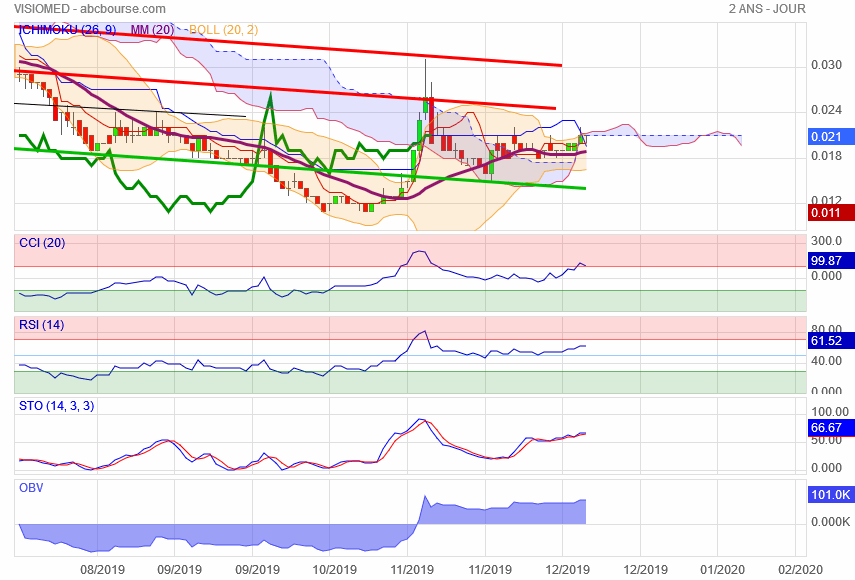Click the 0.024 price axis label

pyautogui.click(x=826, y=110)
